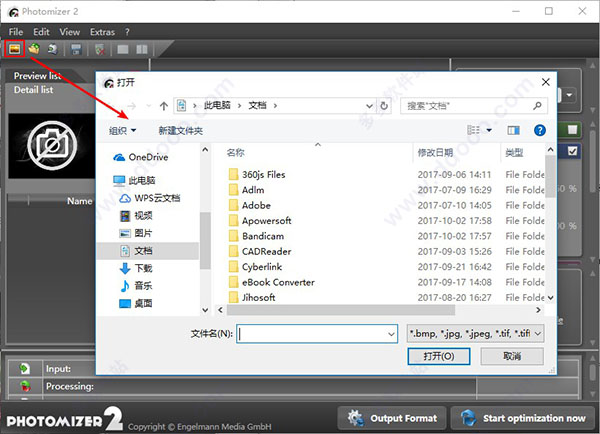Open the File menu

[16, 32]
